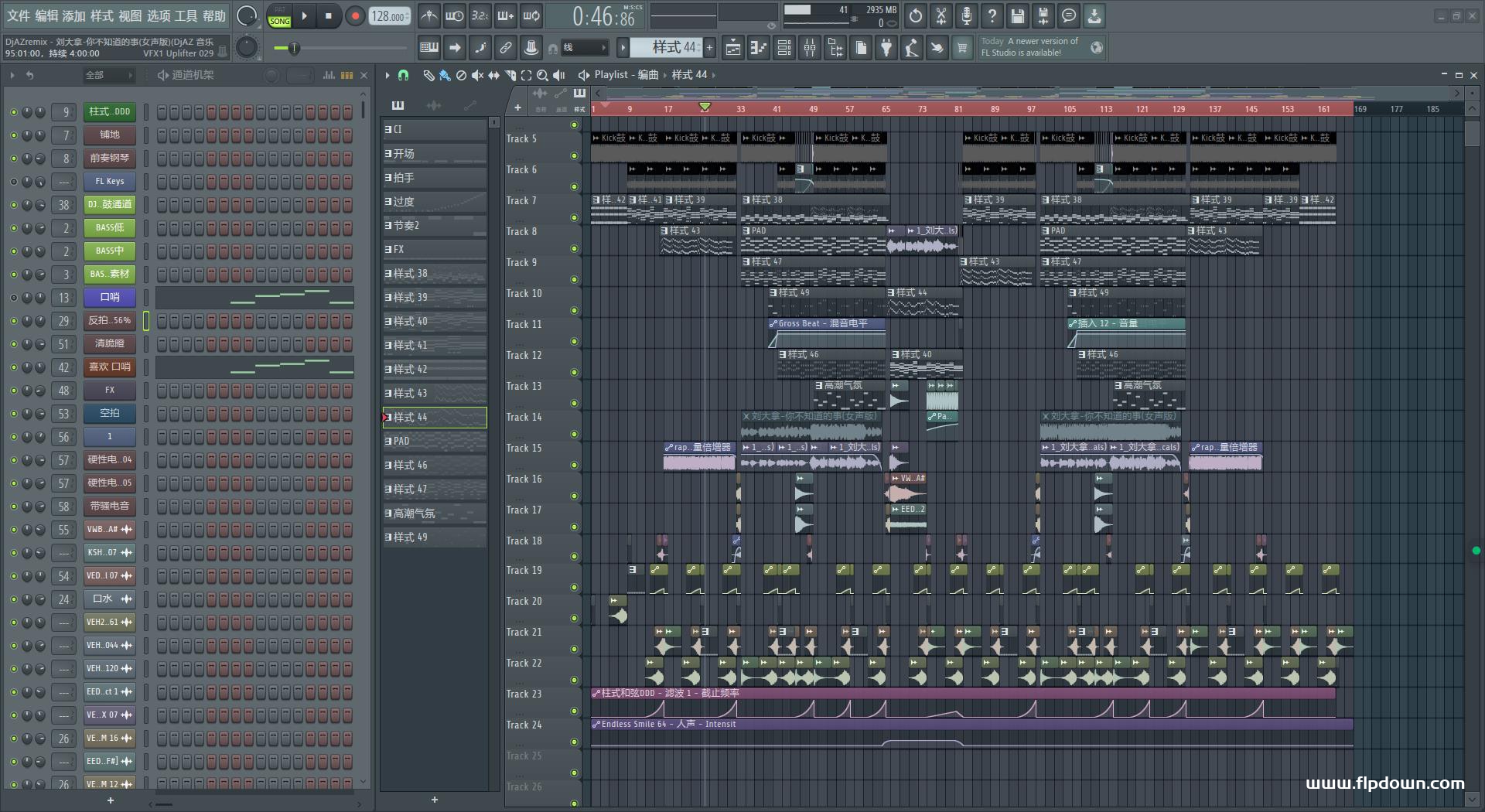This screenshot has width=1485, height=812.
Task: Enable the 3.2.1 countdown before recording
Action: pos(480,15)
